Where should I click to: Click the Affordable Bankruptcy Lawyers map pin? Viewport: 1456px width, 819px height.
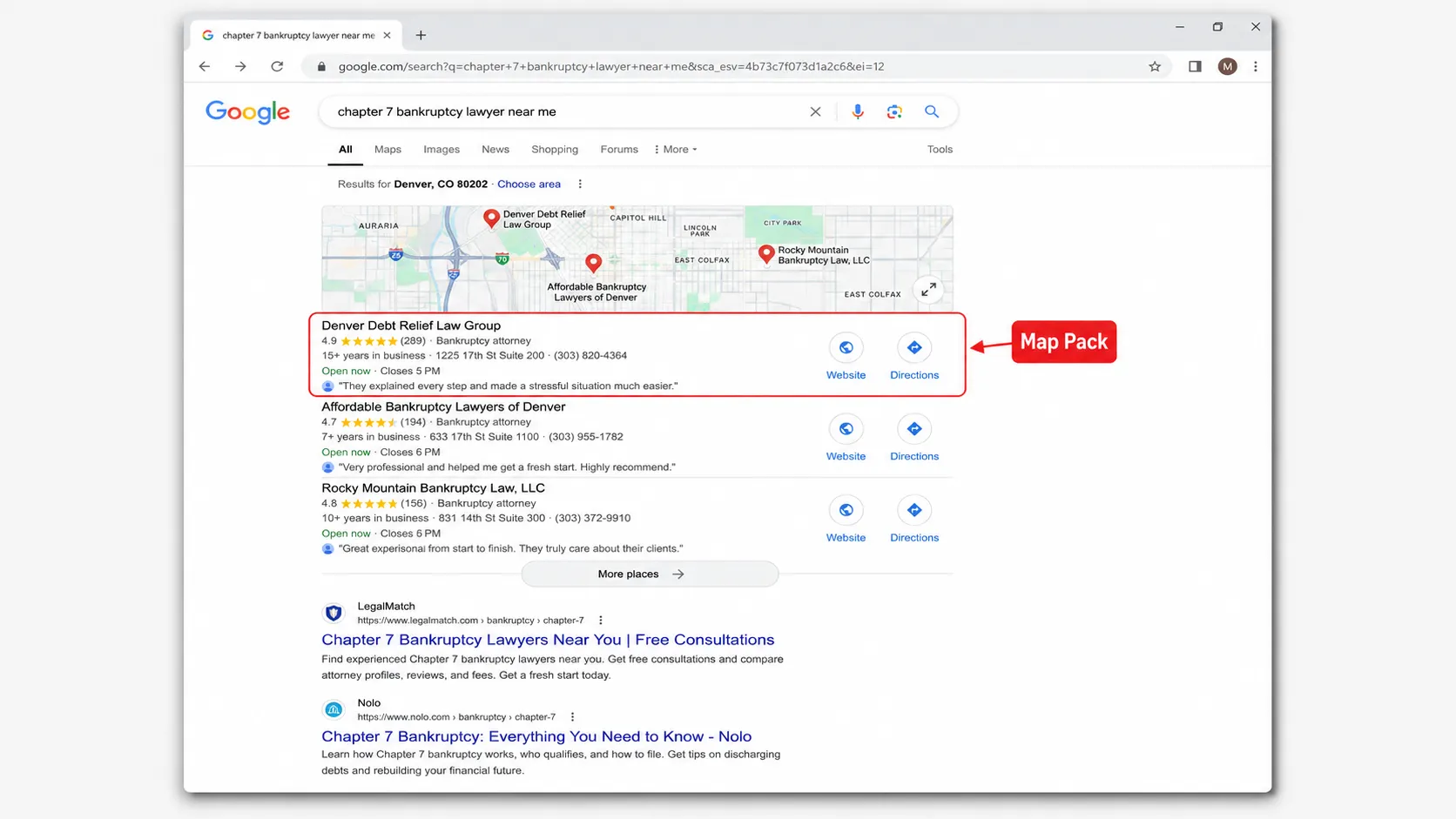point(593,263)
